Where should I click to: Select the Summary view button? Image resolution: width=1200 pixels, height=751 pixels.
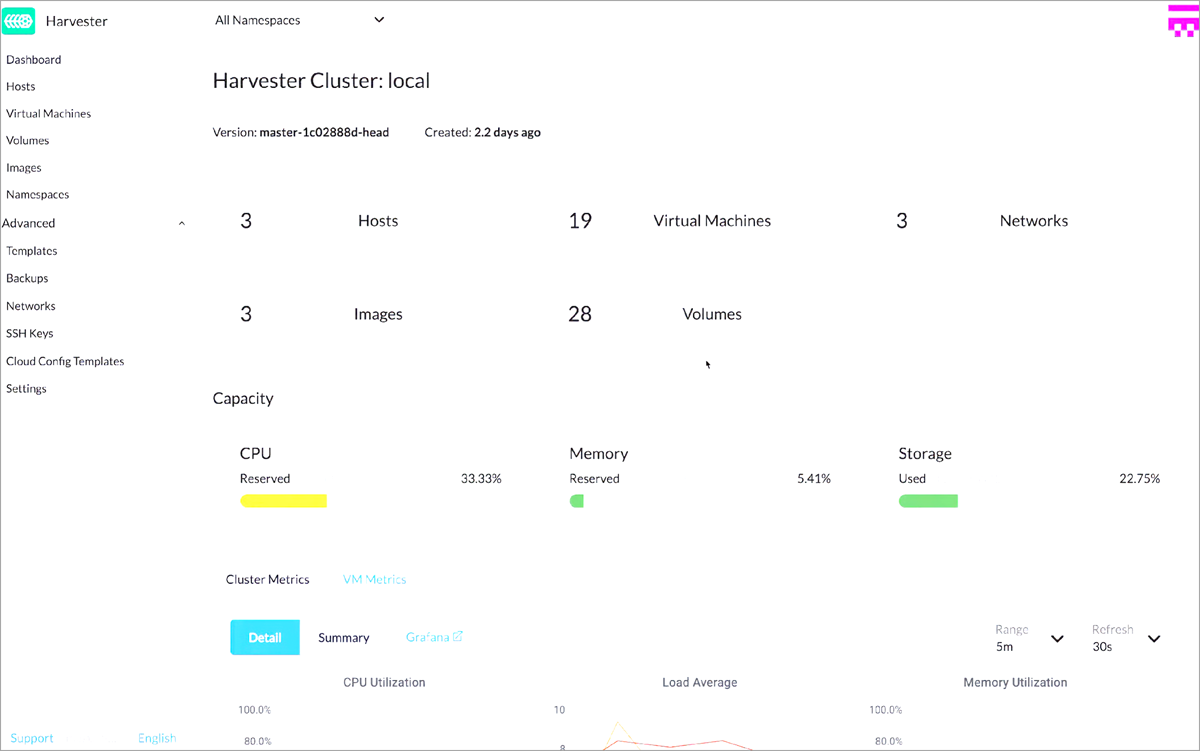tap(344, 638)
